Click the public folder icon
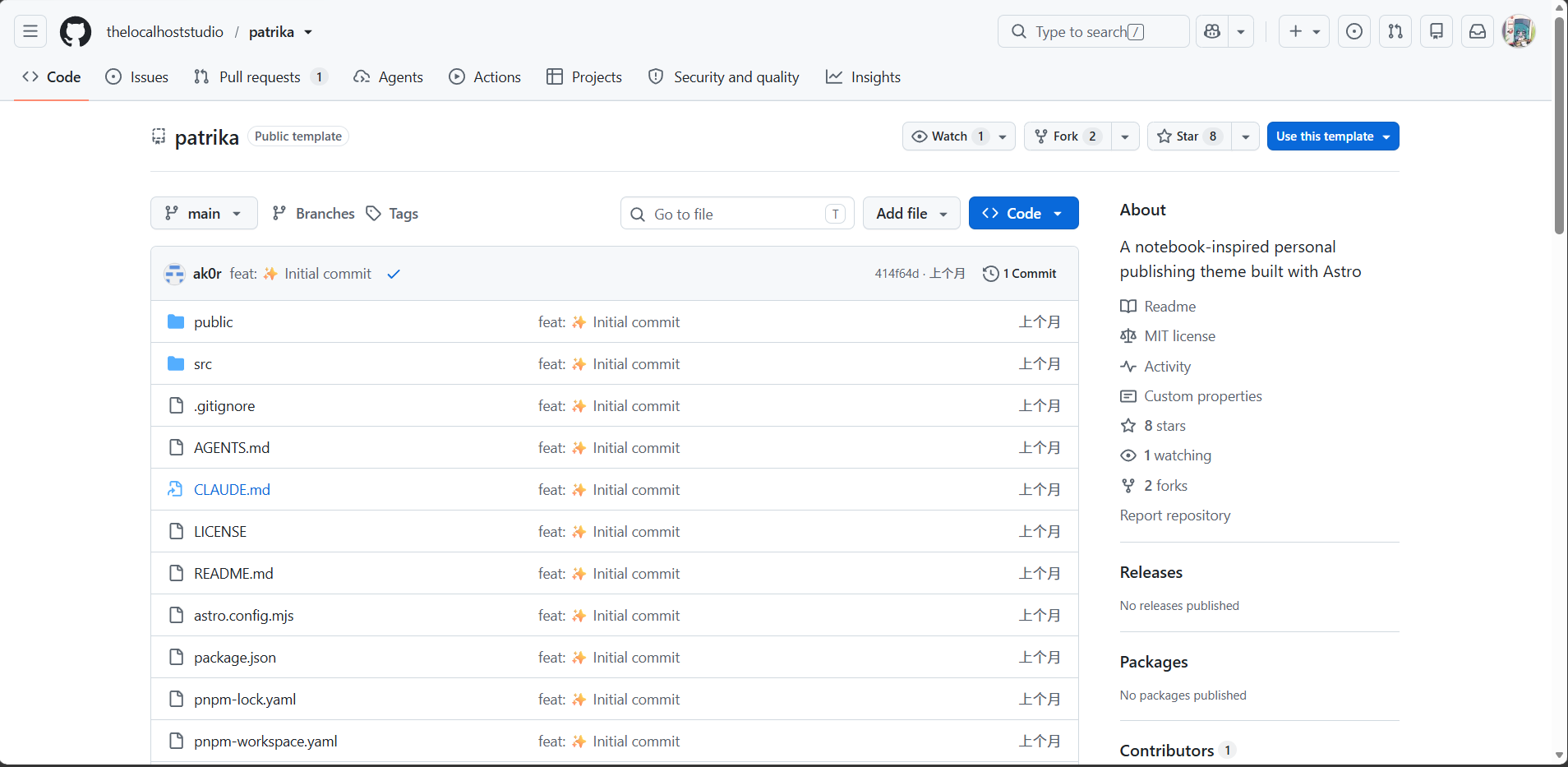 pyautogui.click(x=176, y=321)
